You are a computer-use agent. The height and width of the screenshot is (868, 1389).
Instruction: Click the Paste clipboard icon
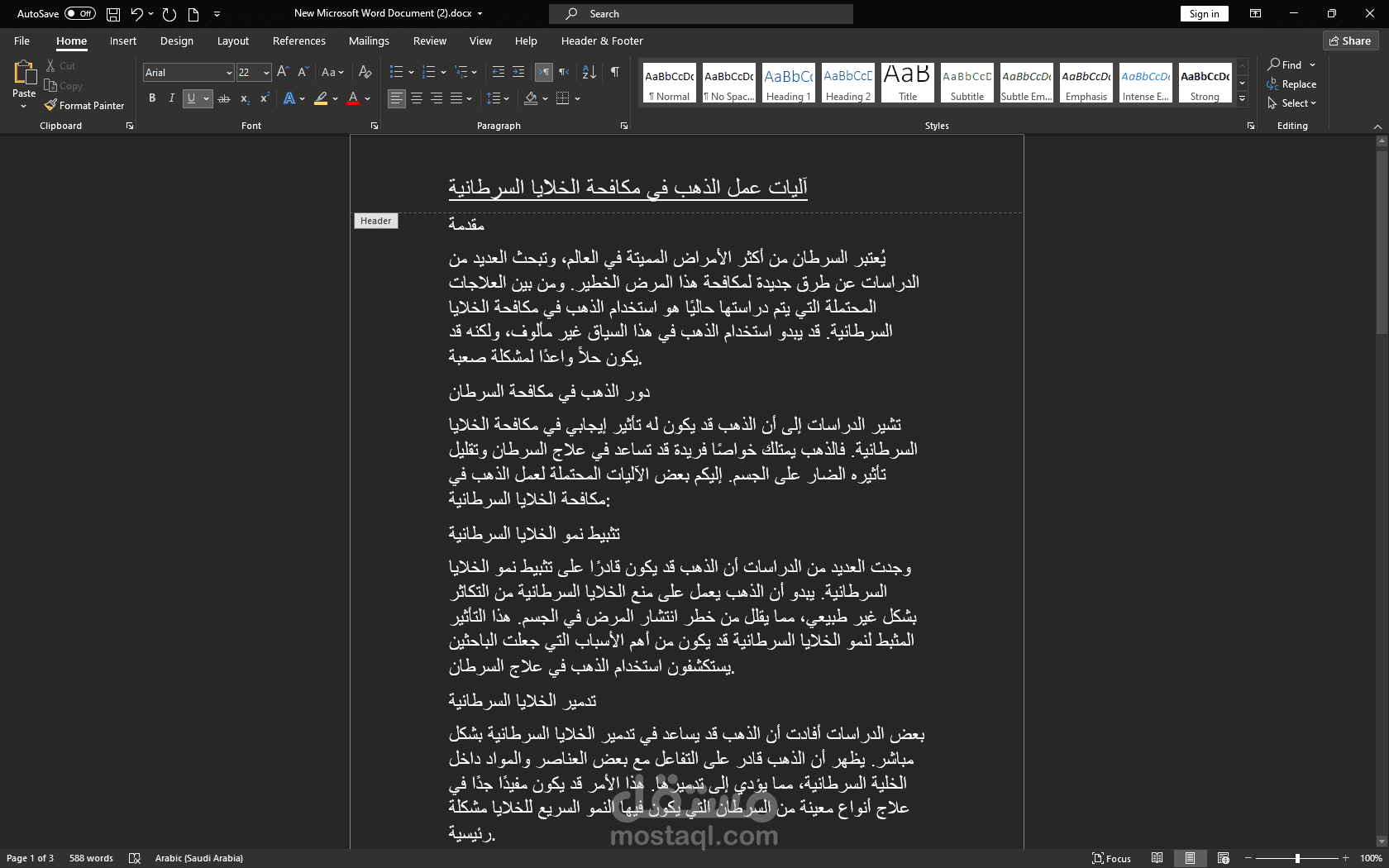(x=24, y=73)
